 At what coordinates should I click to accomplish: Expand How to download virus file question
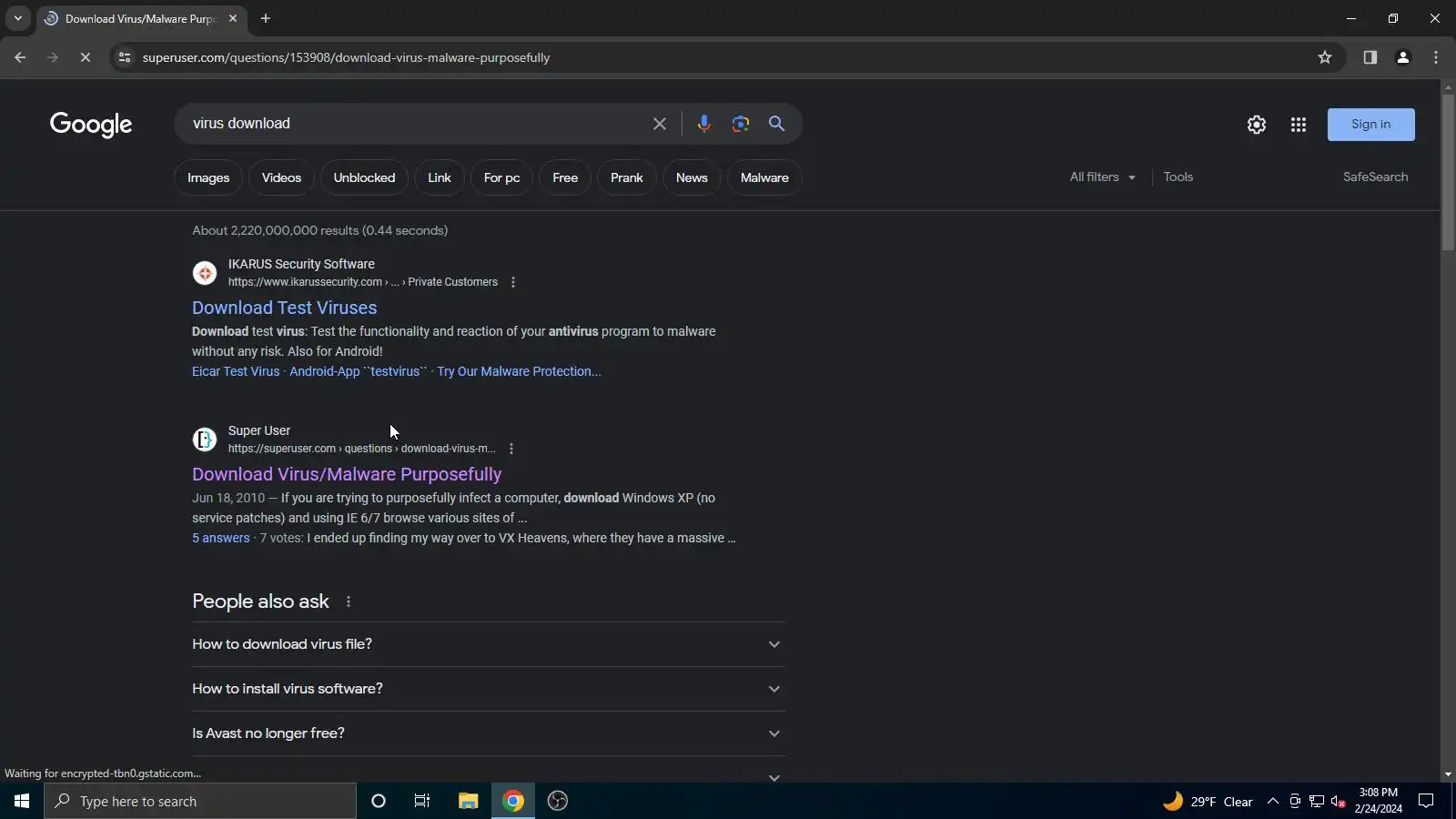(489, 644)
